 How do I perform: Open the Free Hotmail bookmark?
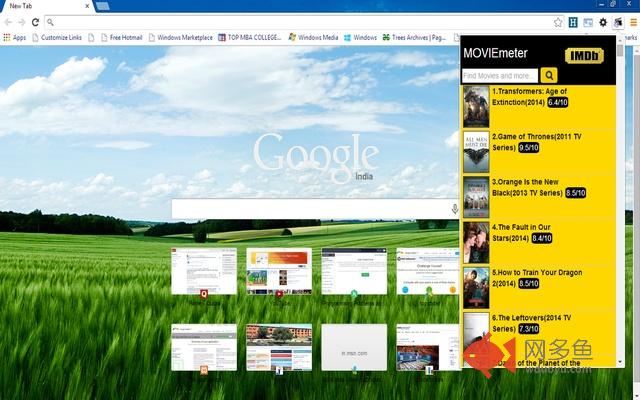point(122,38)
